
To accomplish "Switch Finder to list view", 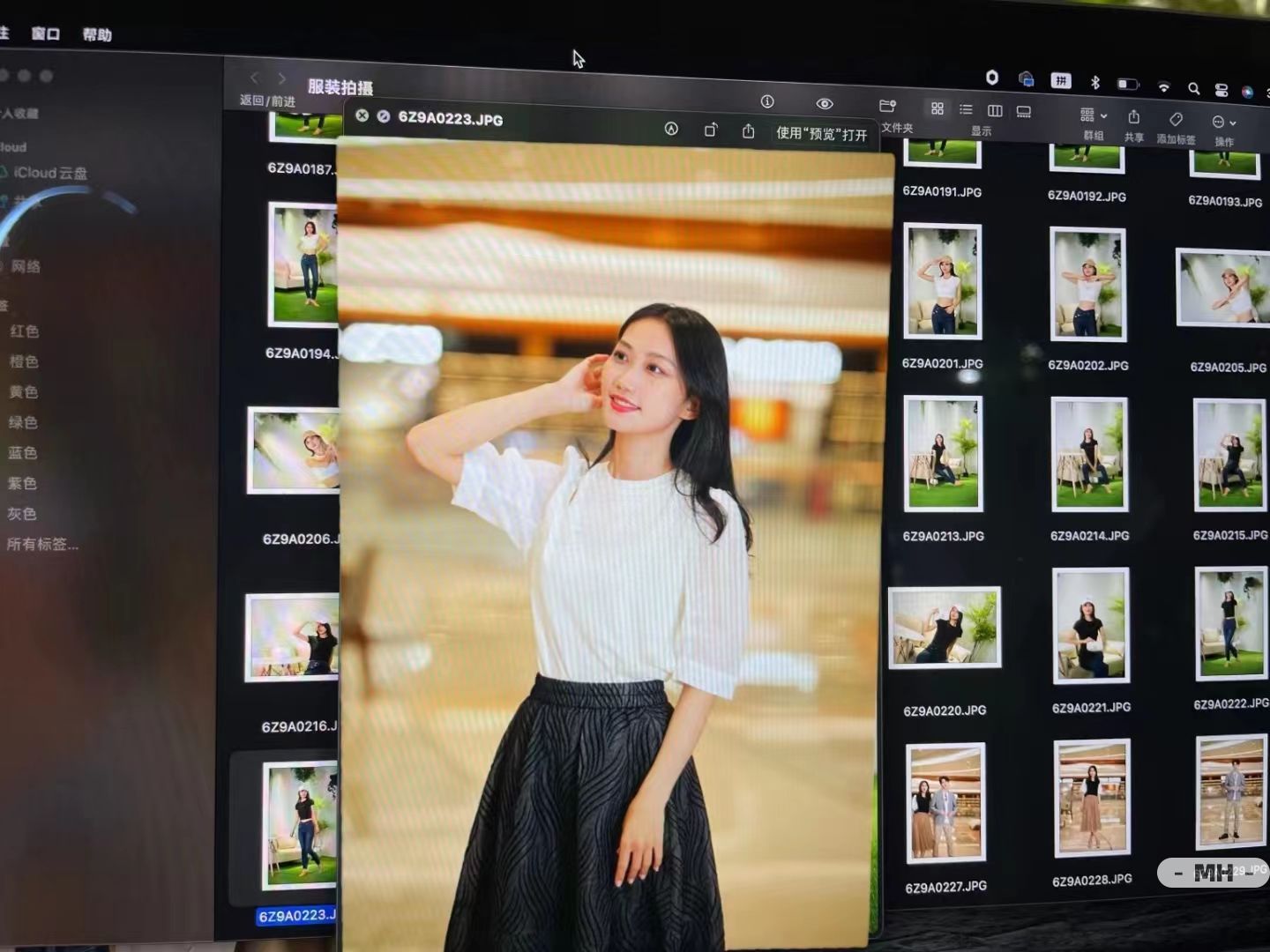I will tap(966, 109).
